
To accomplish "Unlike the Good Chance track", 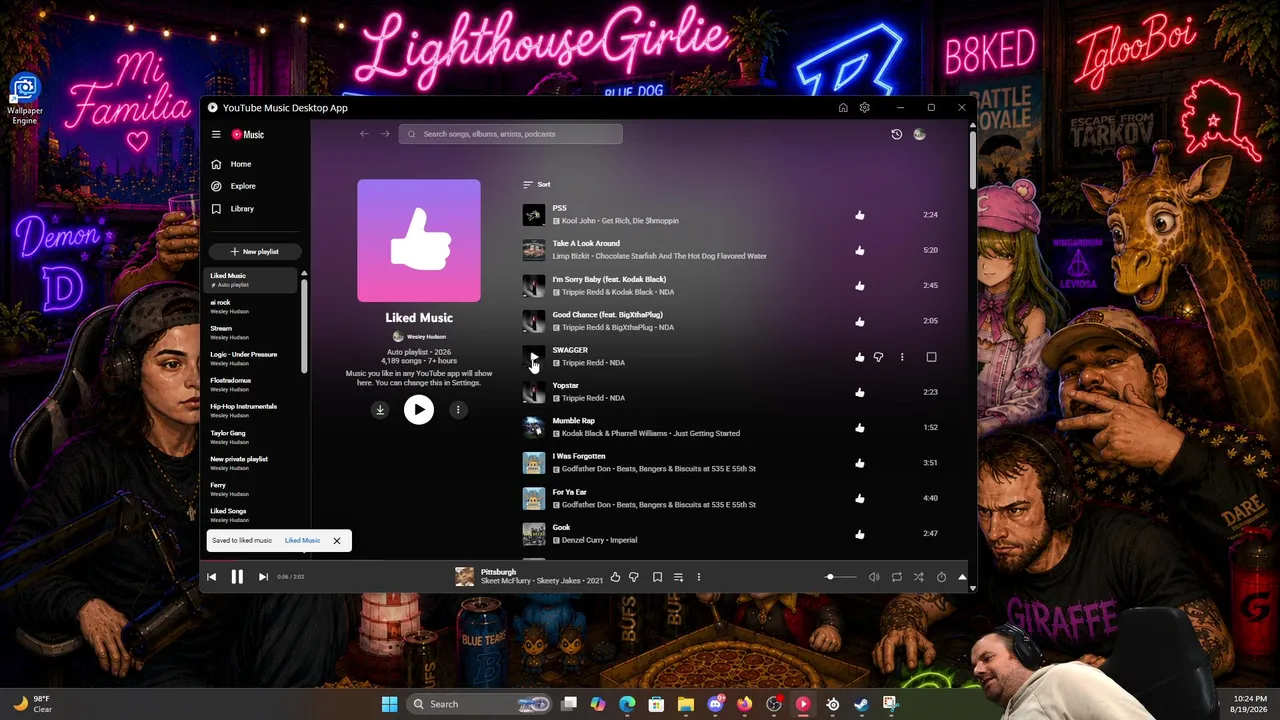I will coord(860,321).
